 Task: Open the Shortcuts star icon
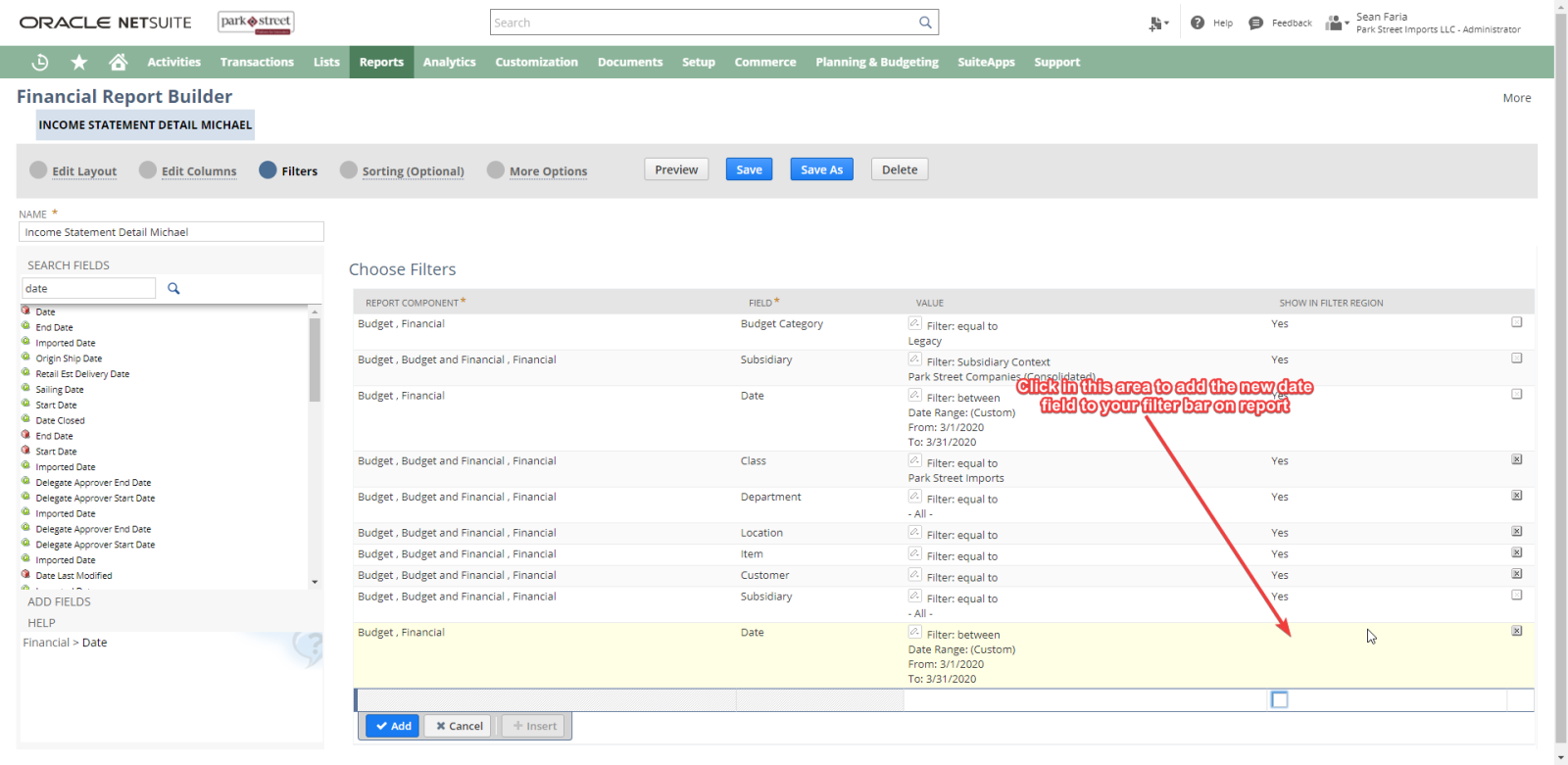coord(79,62)
